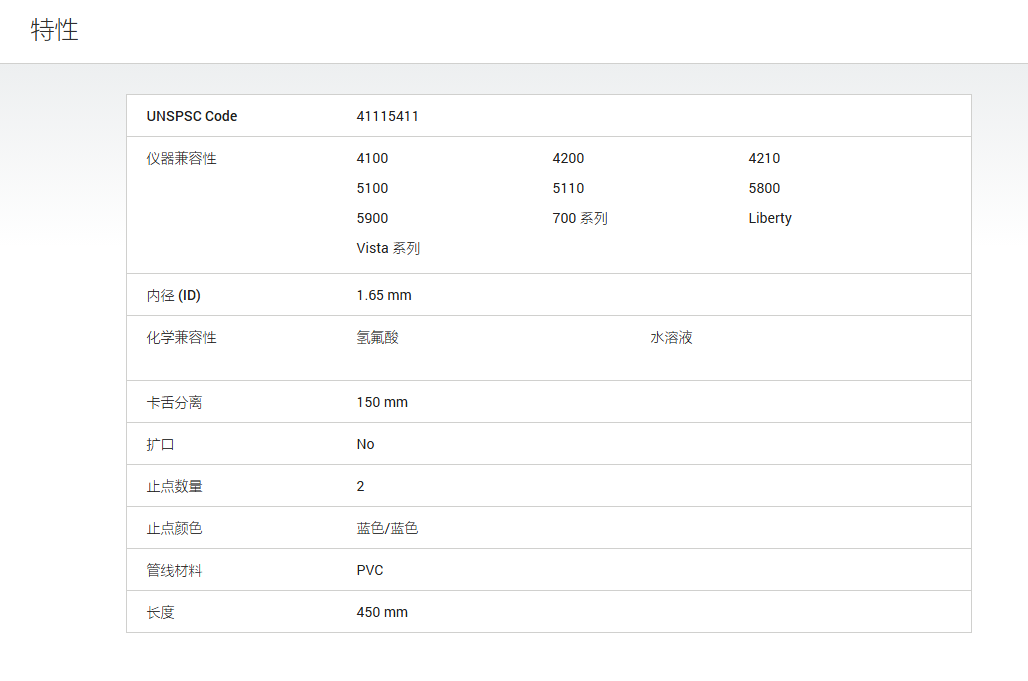Select instrument model 4210
The image size is (1028, 681).
(x=764, y=158)
